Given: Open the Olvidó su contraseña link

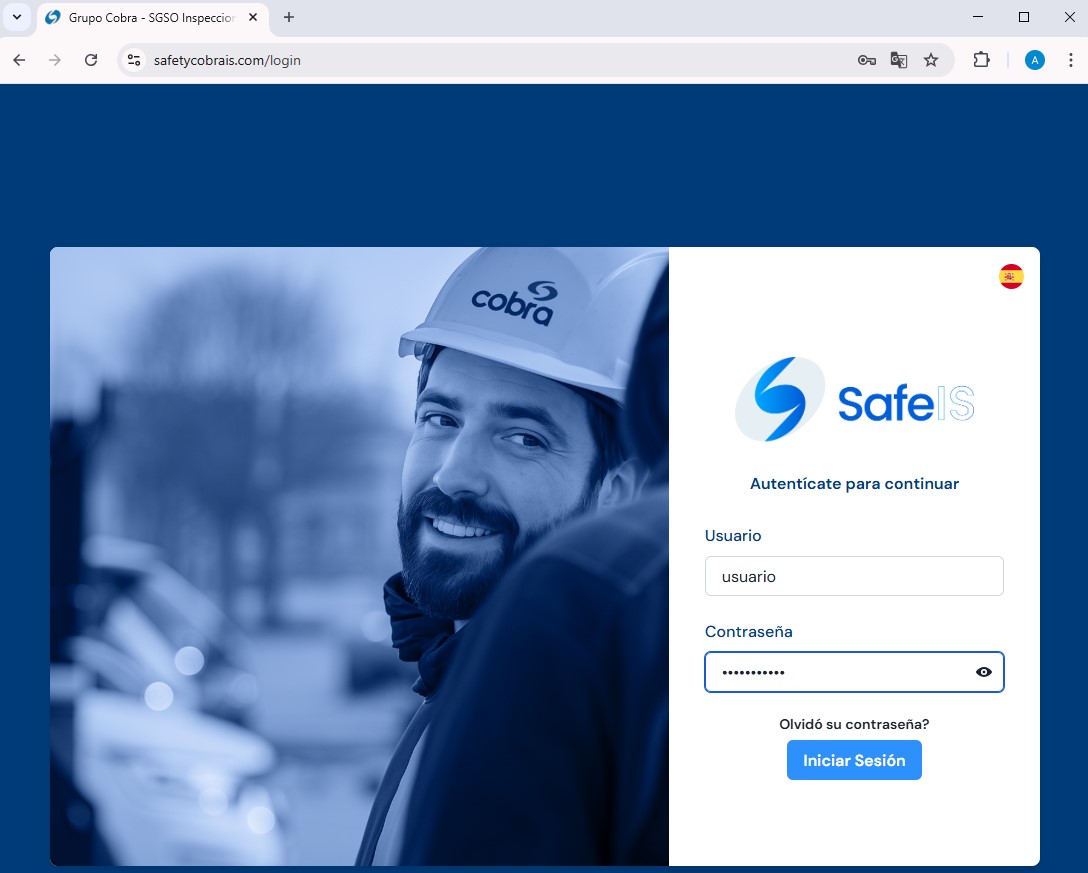Looking at the screenshot, I should pyautogui.click(x=853, y=724).
